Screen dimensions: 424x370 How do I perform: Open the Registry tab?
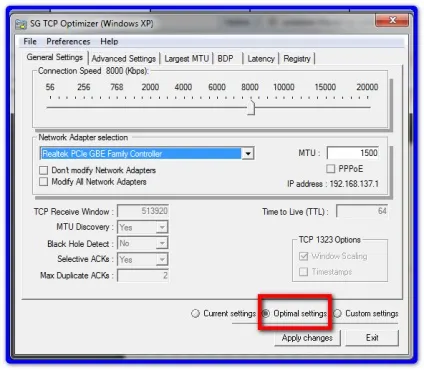(x=297, y=59)
